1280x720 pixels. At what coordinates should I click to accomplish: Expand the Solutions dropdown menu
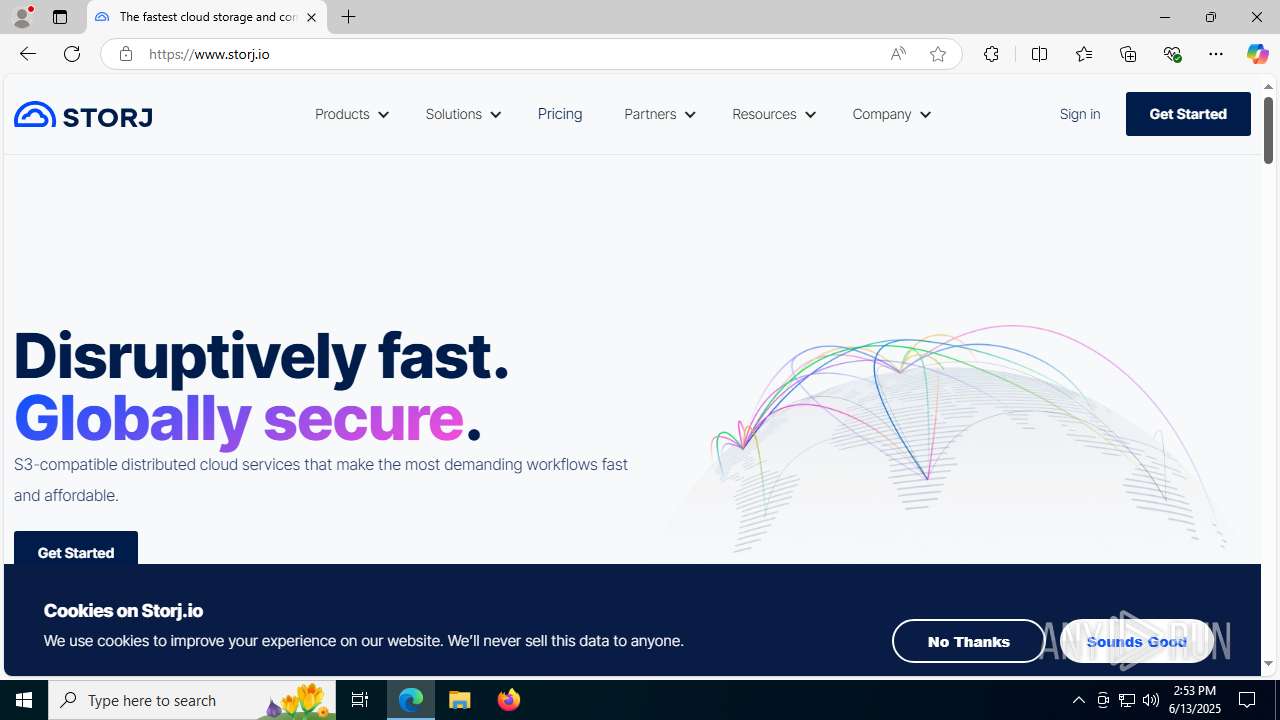tap(463, 114)
